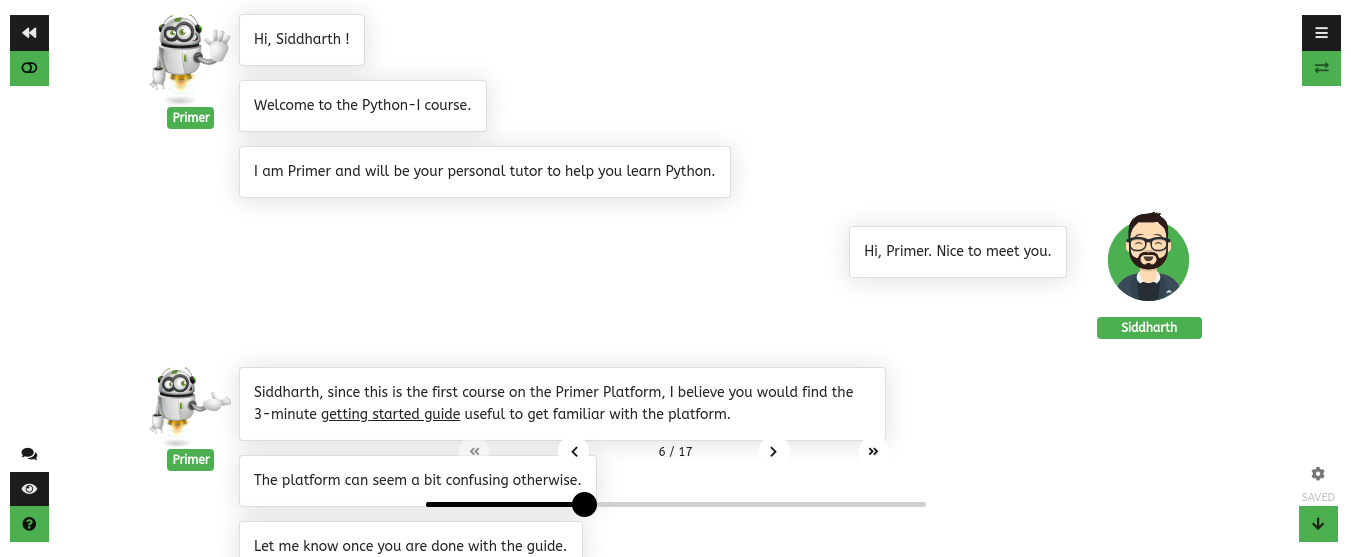Click the rewind icon at top left
This screenshot has width=1351, height=557.
pyautogui.click(x=29, y=33)
